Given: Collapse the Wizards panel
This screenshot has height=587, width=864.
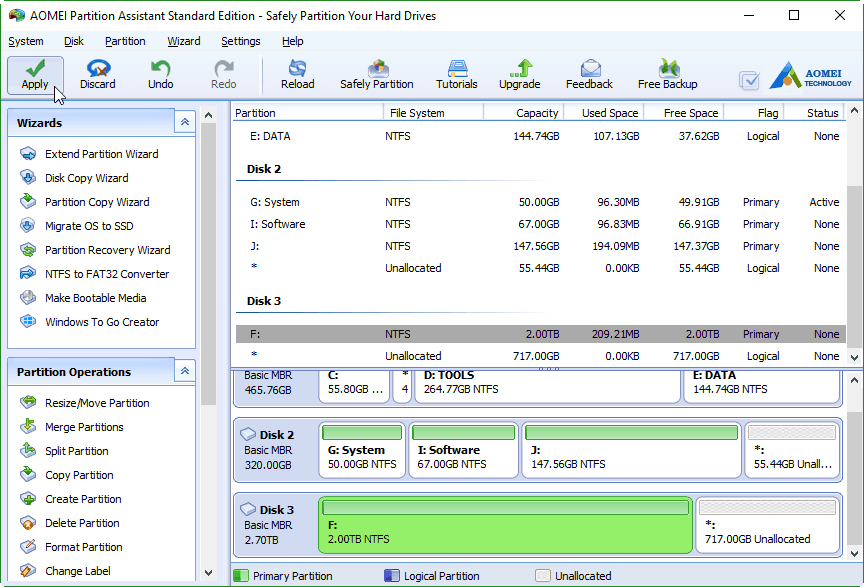Looking at the screenshot, I should [x=184, y=122].
